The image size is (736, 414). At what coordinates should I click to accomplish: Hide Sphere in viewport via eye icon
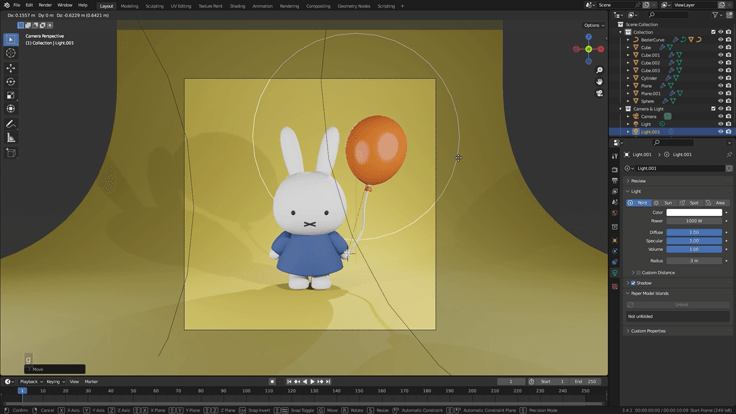pyautogui.click(x=721, y=101)
